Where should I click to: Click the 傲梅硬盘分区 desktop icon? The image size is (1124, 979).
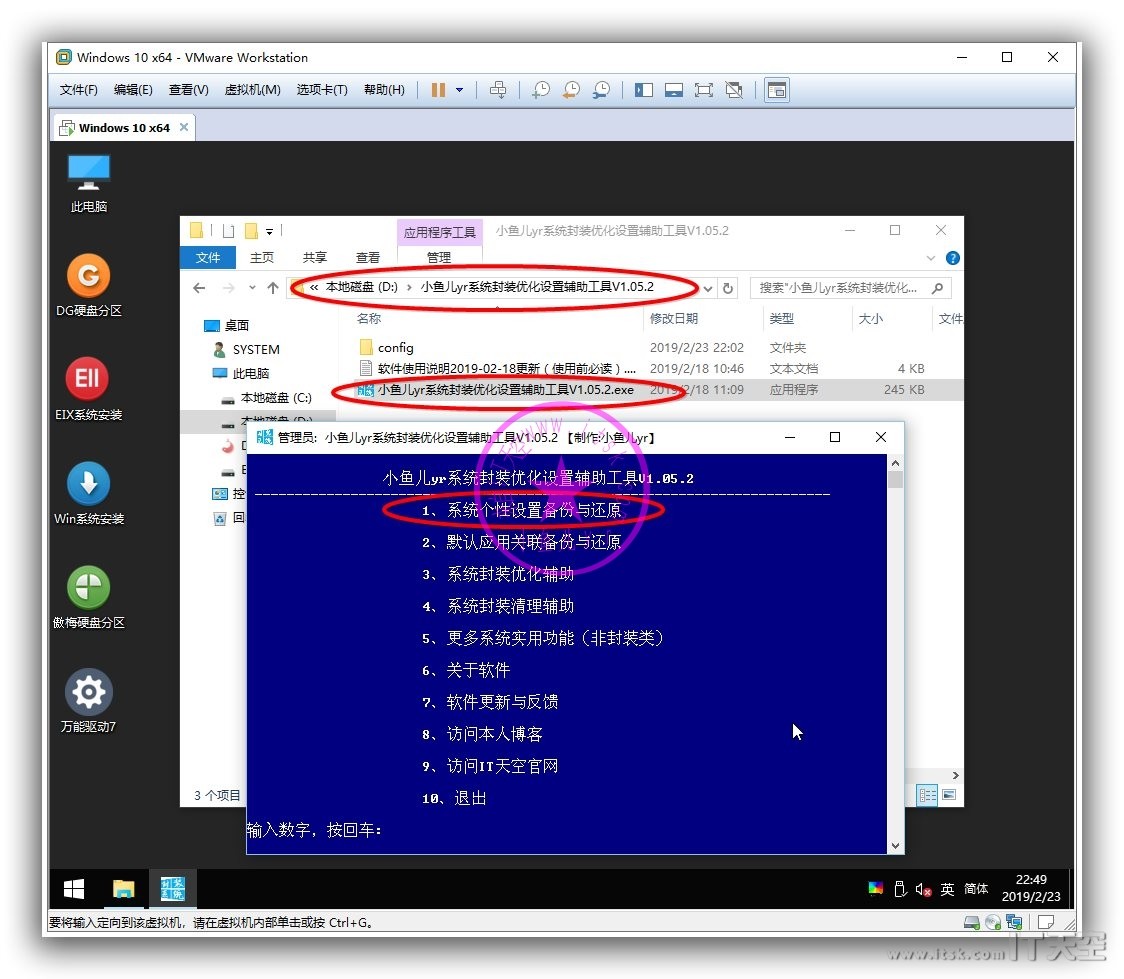(x=88, y=597)
